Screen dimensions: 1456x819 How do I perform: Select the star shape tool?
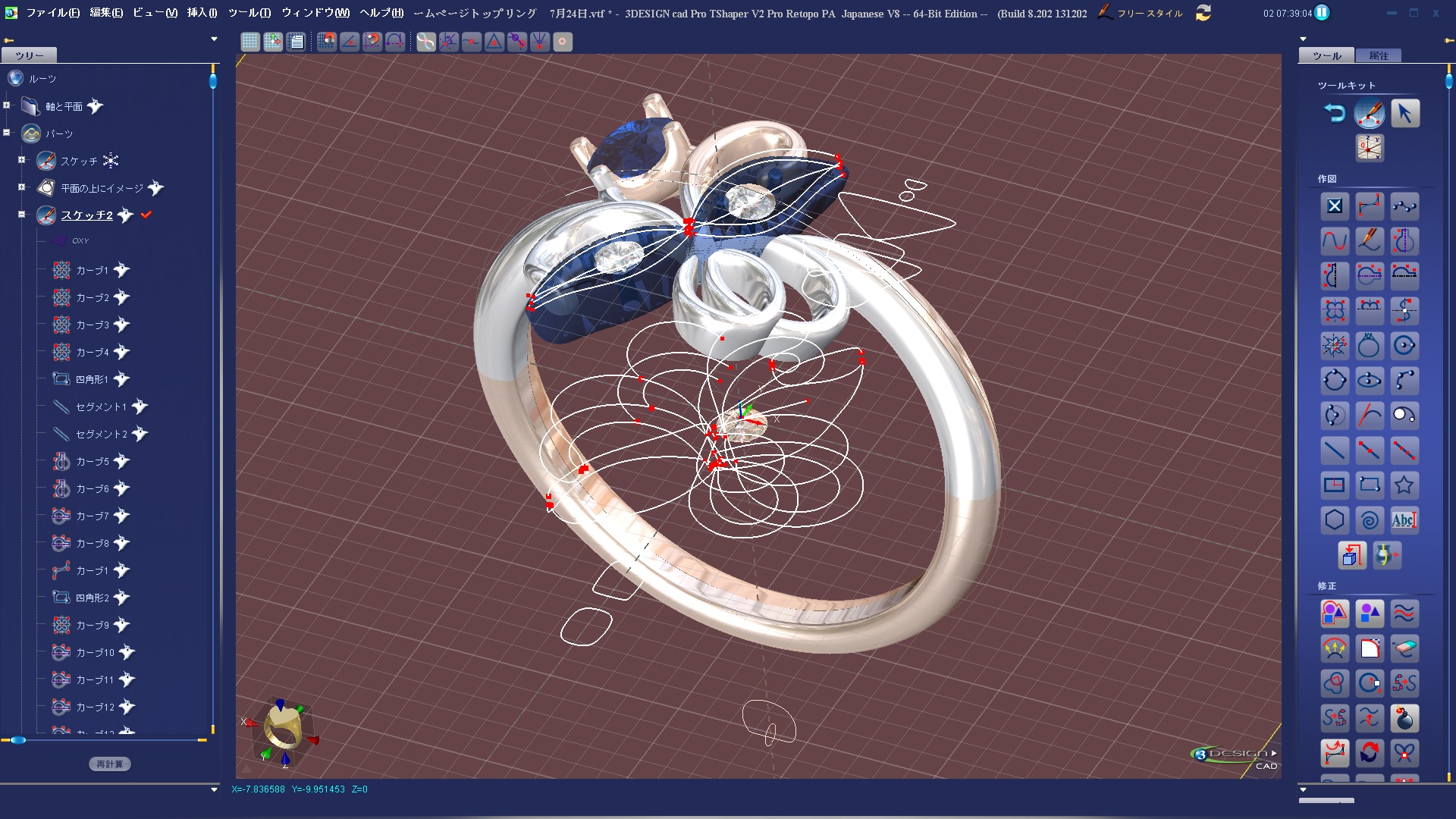pyautogui.click(x=1404, y=485)
